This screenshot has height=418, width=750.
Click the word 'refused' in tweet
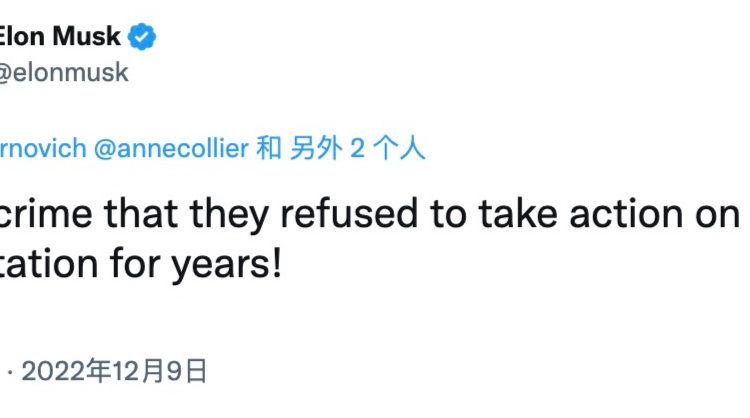[349, 213]
